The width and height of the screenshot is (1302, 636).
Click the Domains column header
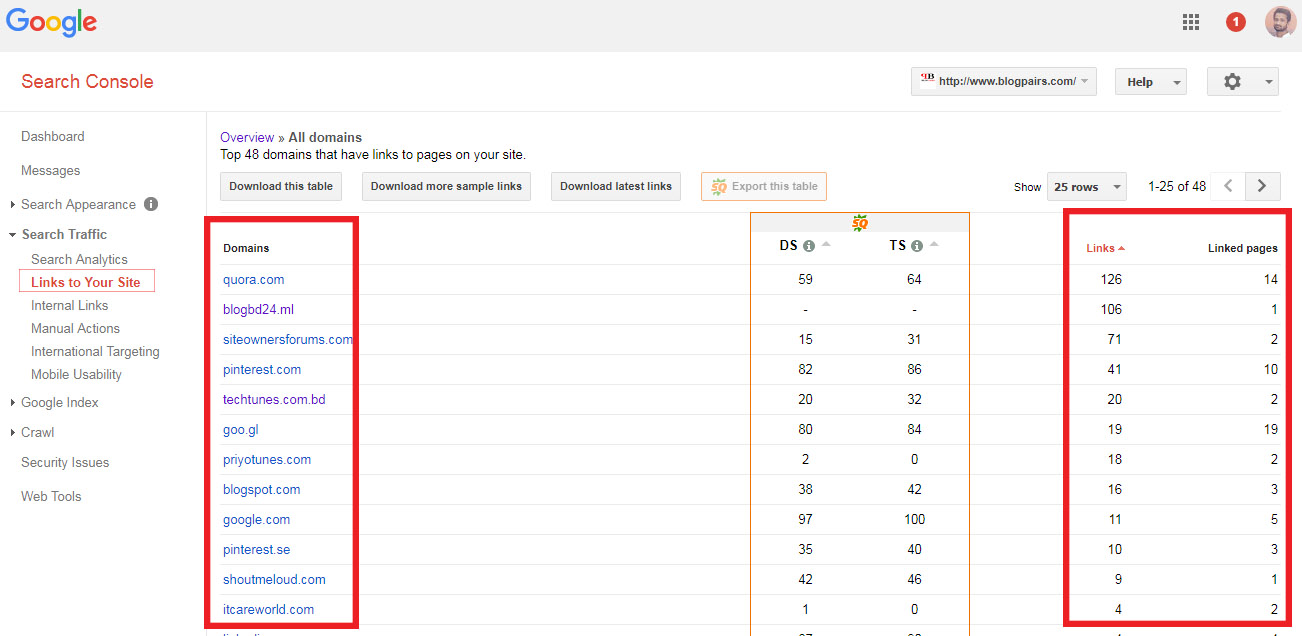coord(246,248)
